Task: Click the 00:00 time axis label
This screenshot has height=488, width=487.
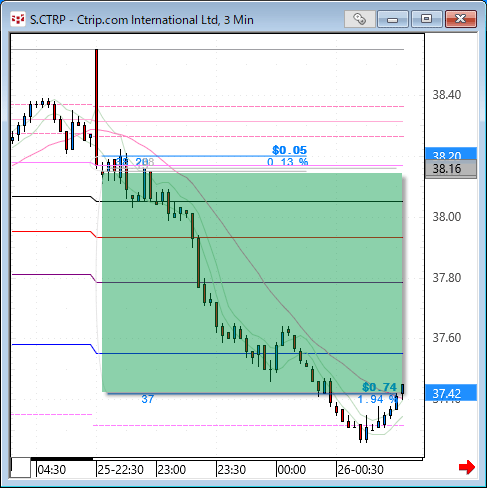Action: [x=292, y=470]
